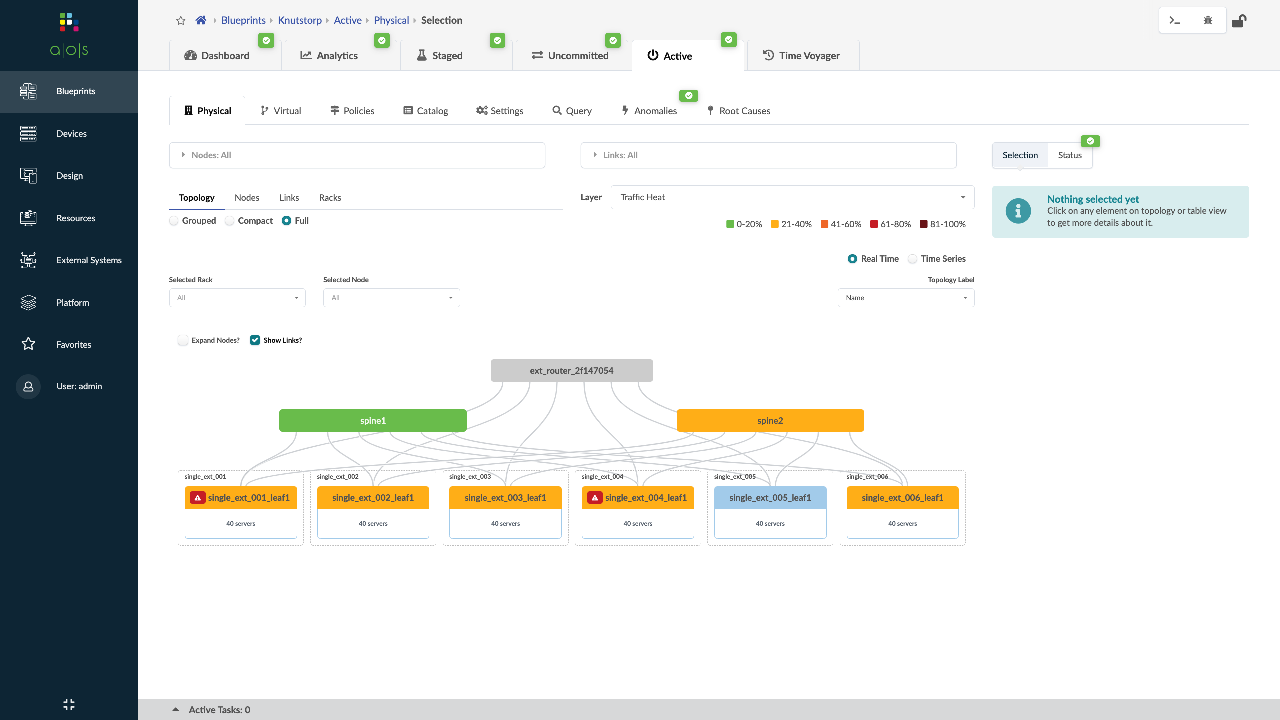Open the Selected Rack dropdown

pyautogui.click(x=236, y=298)
